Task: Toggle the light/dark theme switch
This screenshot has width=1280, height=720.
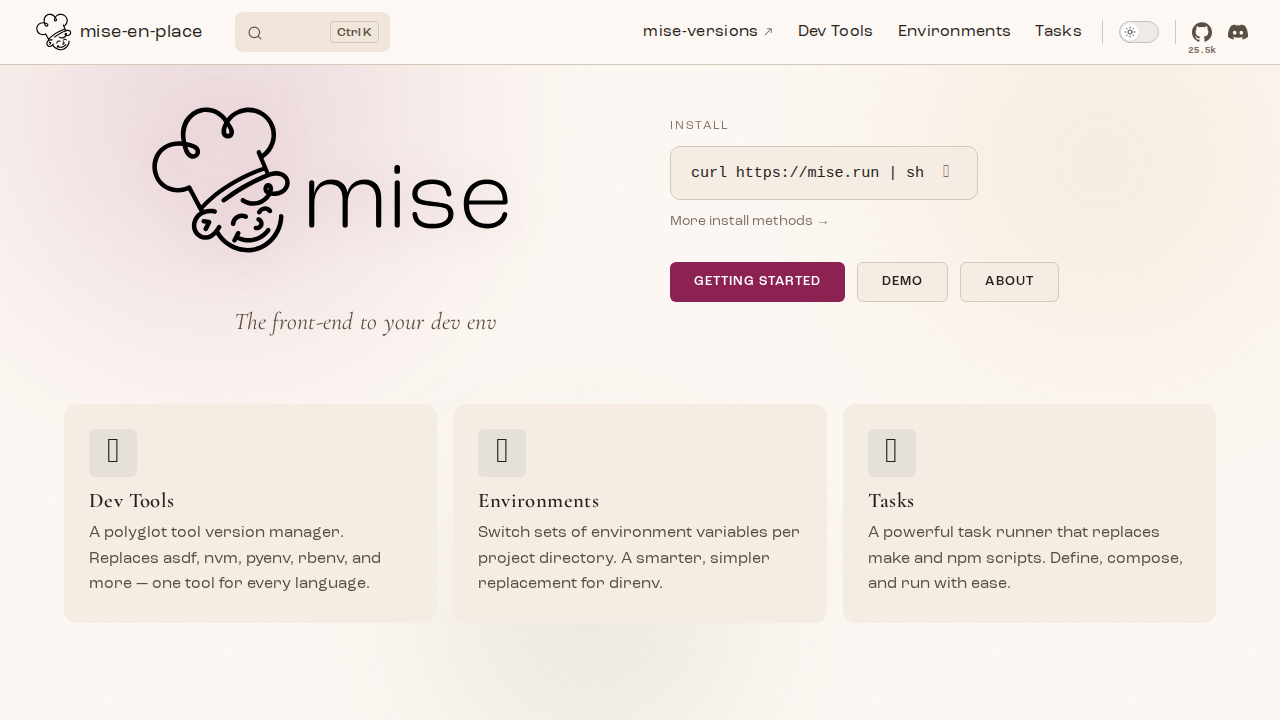Action: [1138, 32]
